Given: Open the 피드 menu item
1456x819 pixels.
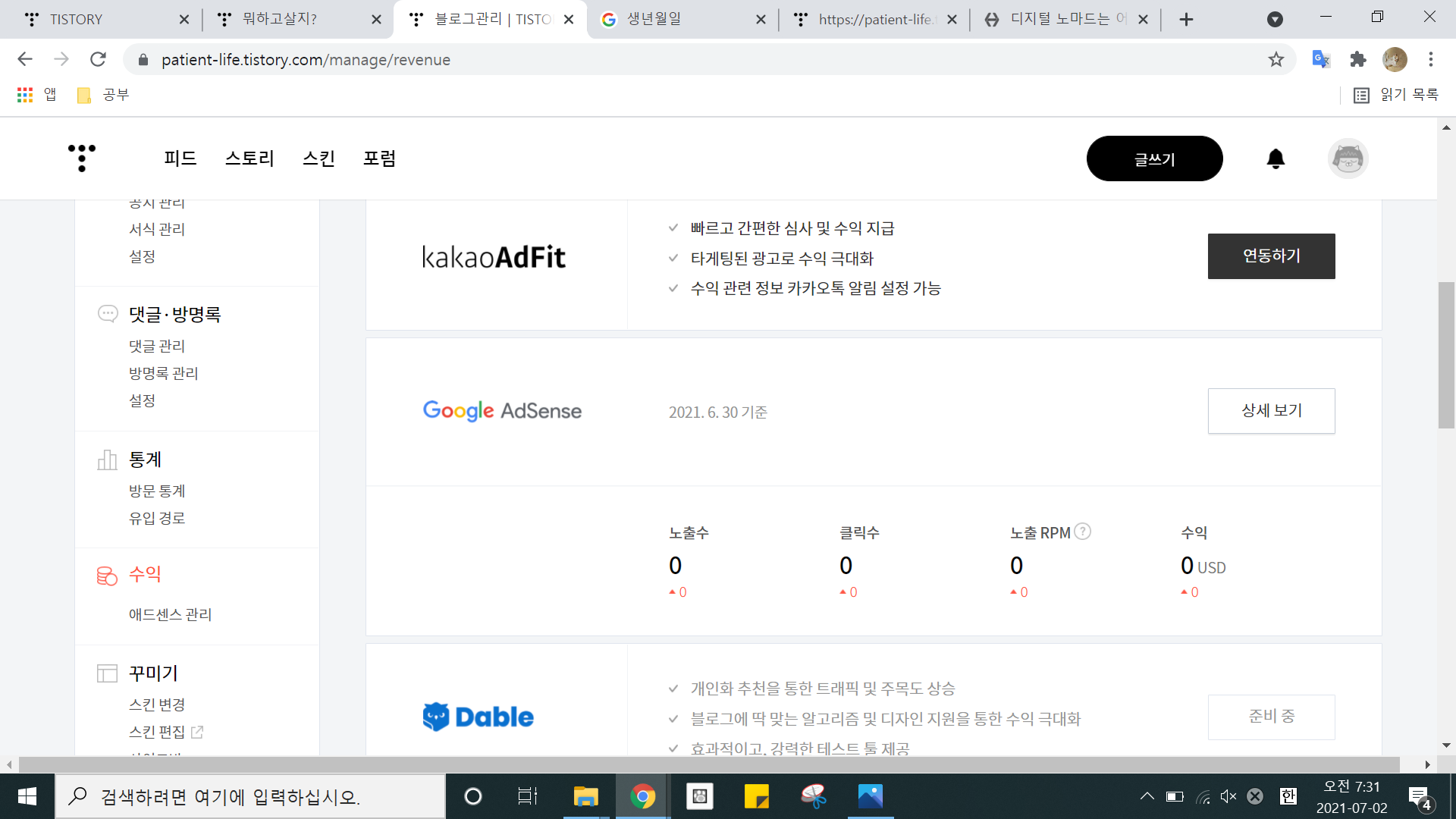Looking at the screenshot, I should click(180, 158).
